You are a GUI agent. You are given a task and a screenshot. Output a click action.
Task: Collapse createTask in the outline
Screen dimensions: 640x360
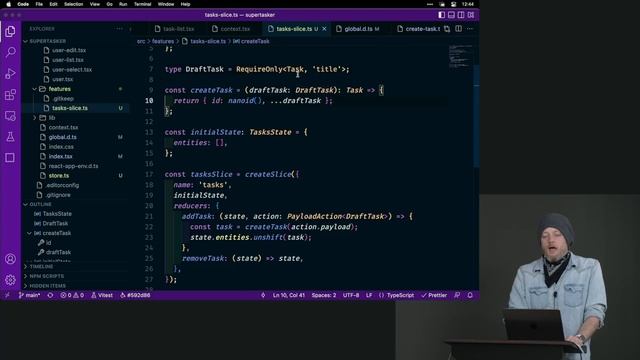[29, 233]
